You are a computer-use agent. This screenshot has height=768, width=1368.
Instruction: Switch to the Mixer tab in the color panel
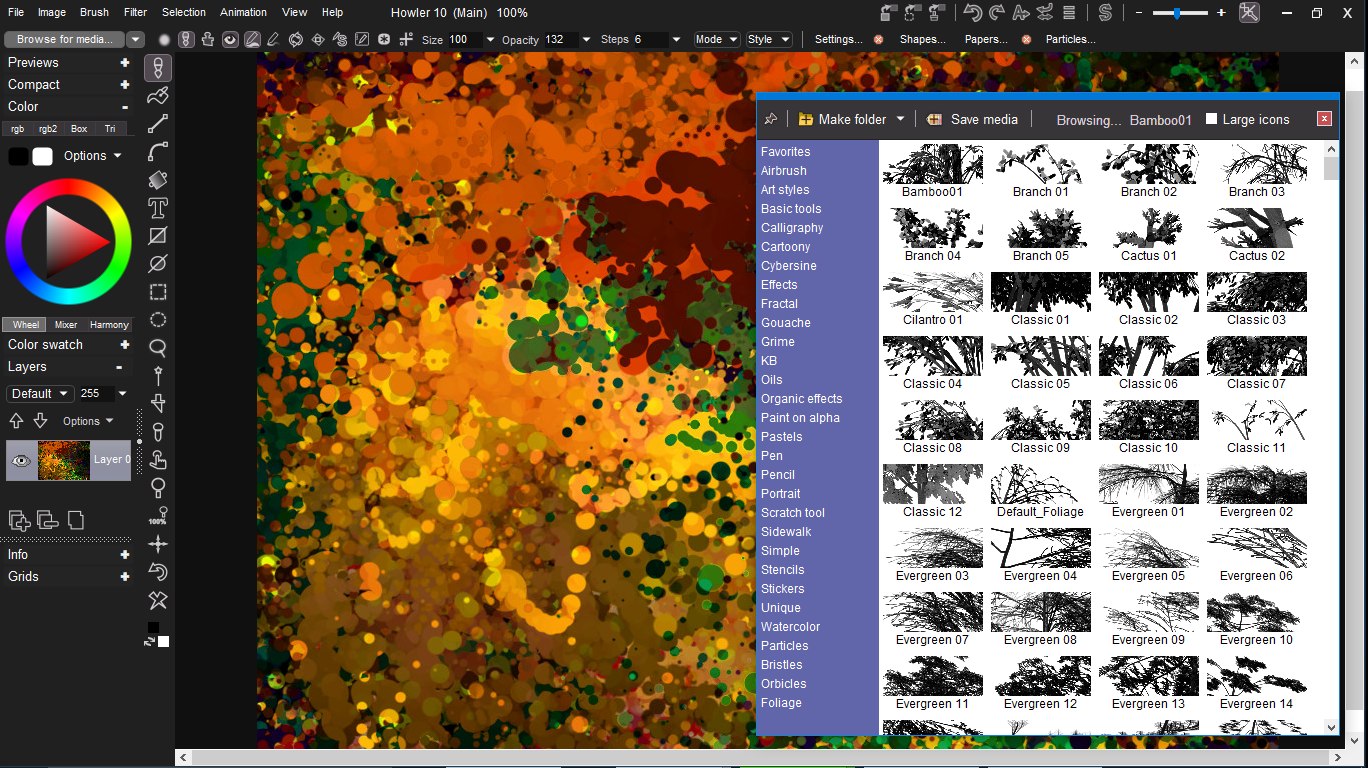65,324
